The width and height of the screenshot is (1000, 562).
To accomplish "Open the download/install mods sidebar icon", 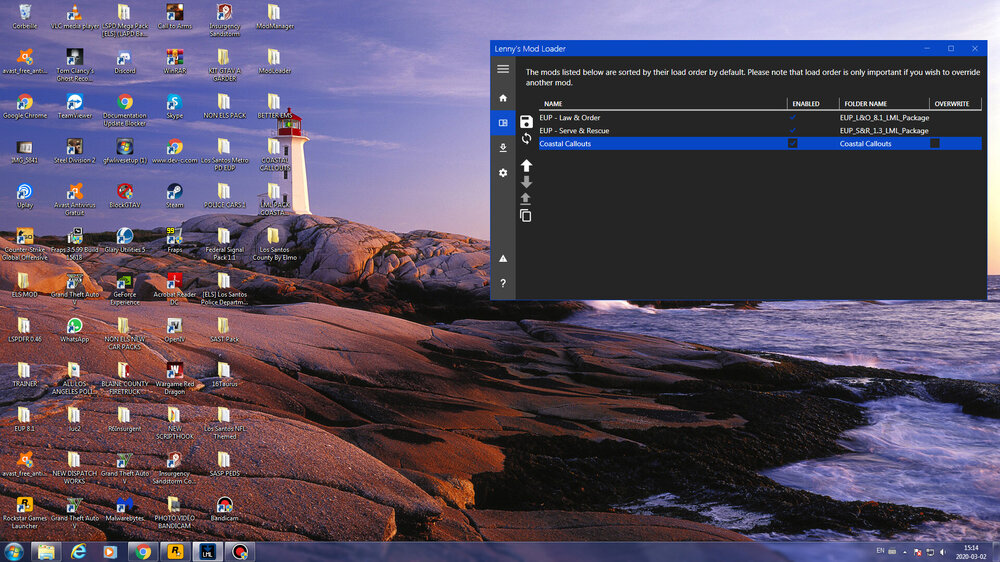I will [503, 147].
